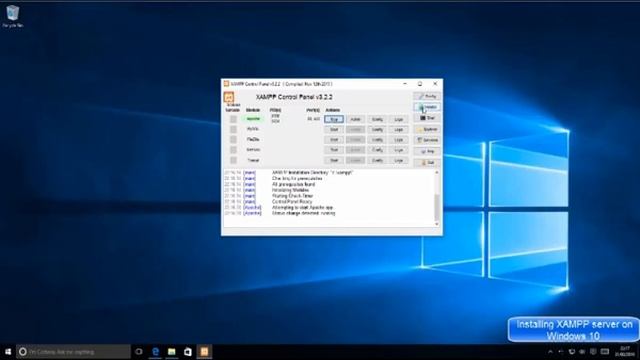This screenshot has width=640, height=360.
Task: Toggle the Apache service checkbox
Action: tap(233, 119)
